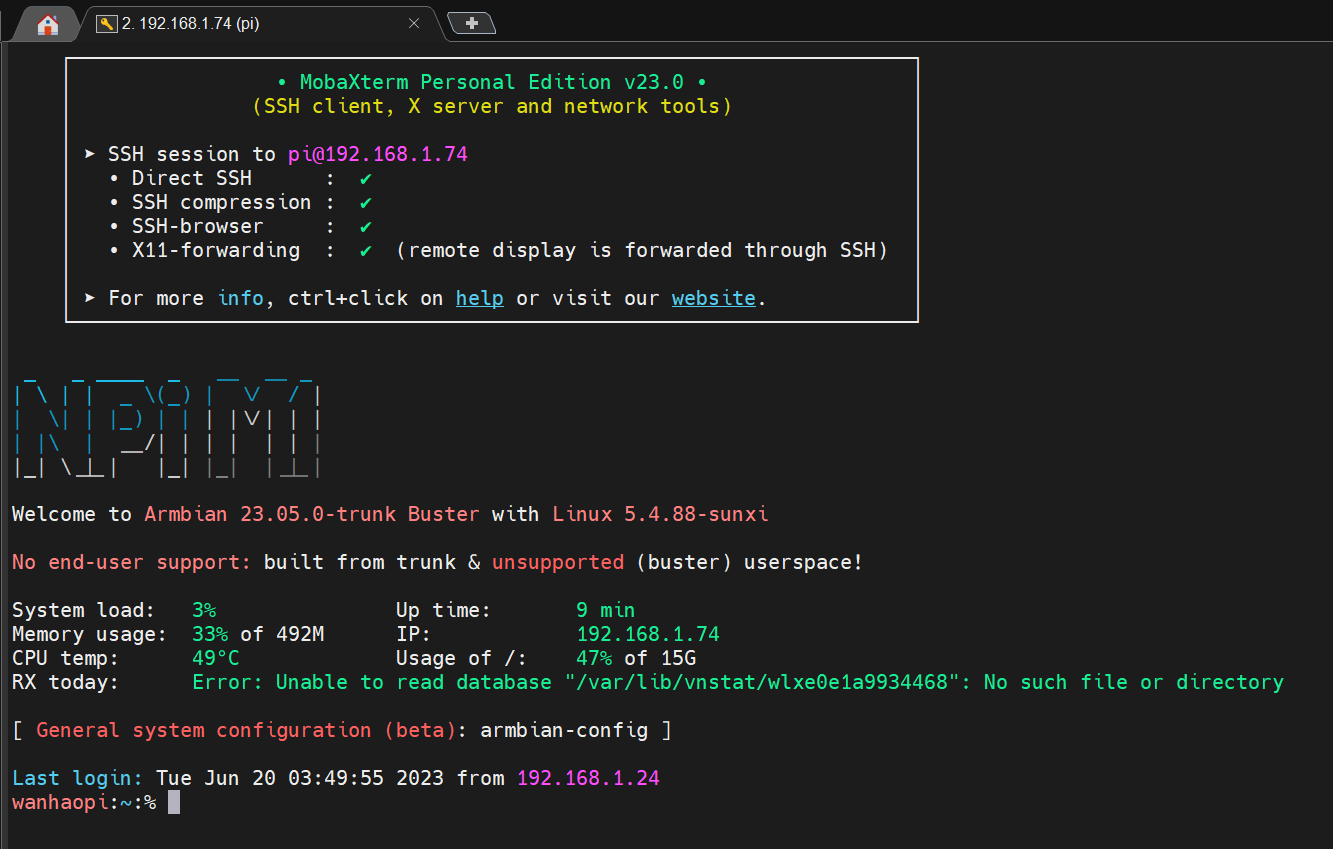1333x849 pixels.
Task: Click the wanhaopi prompt text
Action: coord(60,802)
